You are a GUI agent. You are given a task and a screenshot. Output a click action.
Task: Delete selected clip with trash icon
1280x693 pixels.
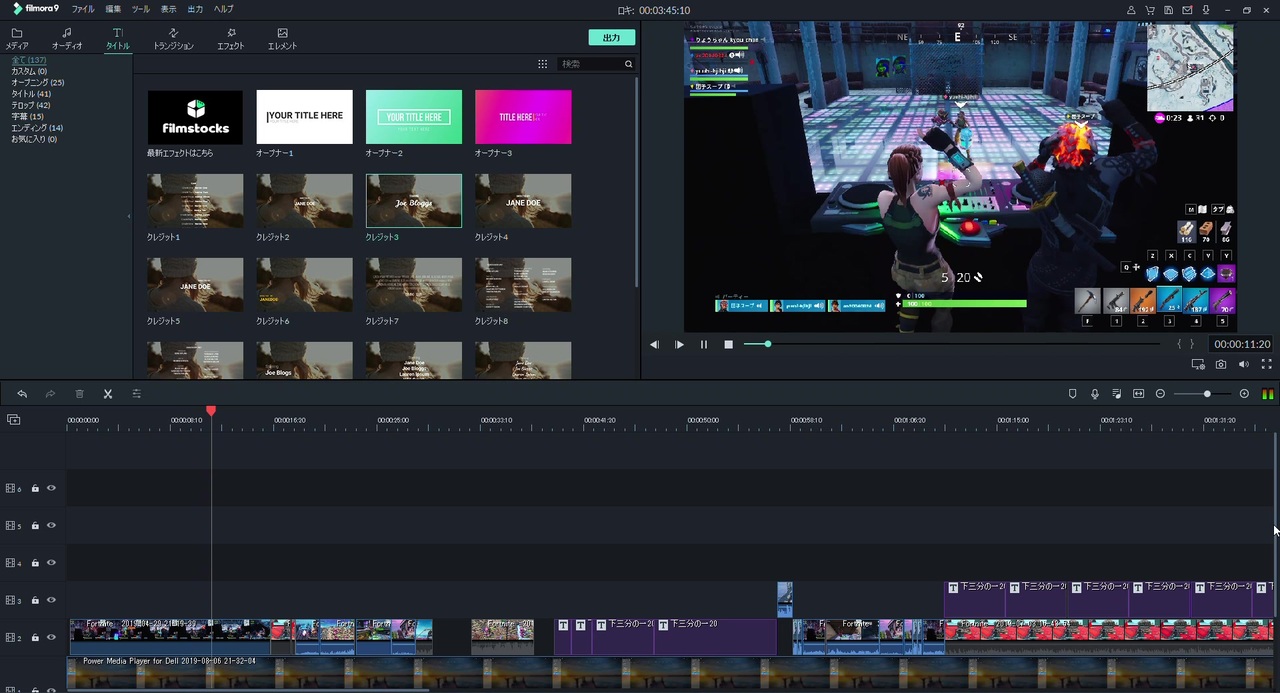point(79,394)
